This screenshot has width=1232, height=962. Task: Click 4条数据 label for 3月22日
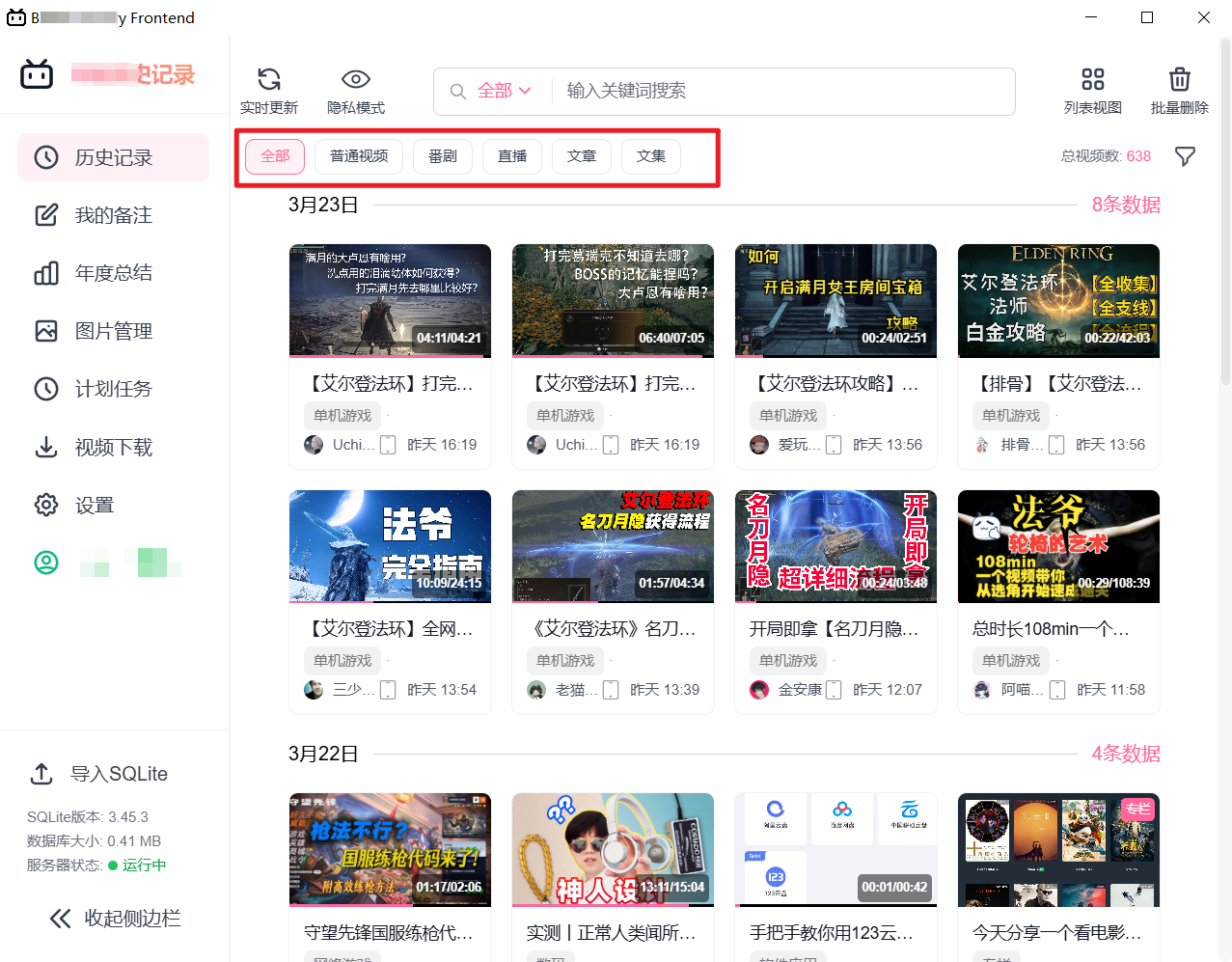click(1126, 754)
